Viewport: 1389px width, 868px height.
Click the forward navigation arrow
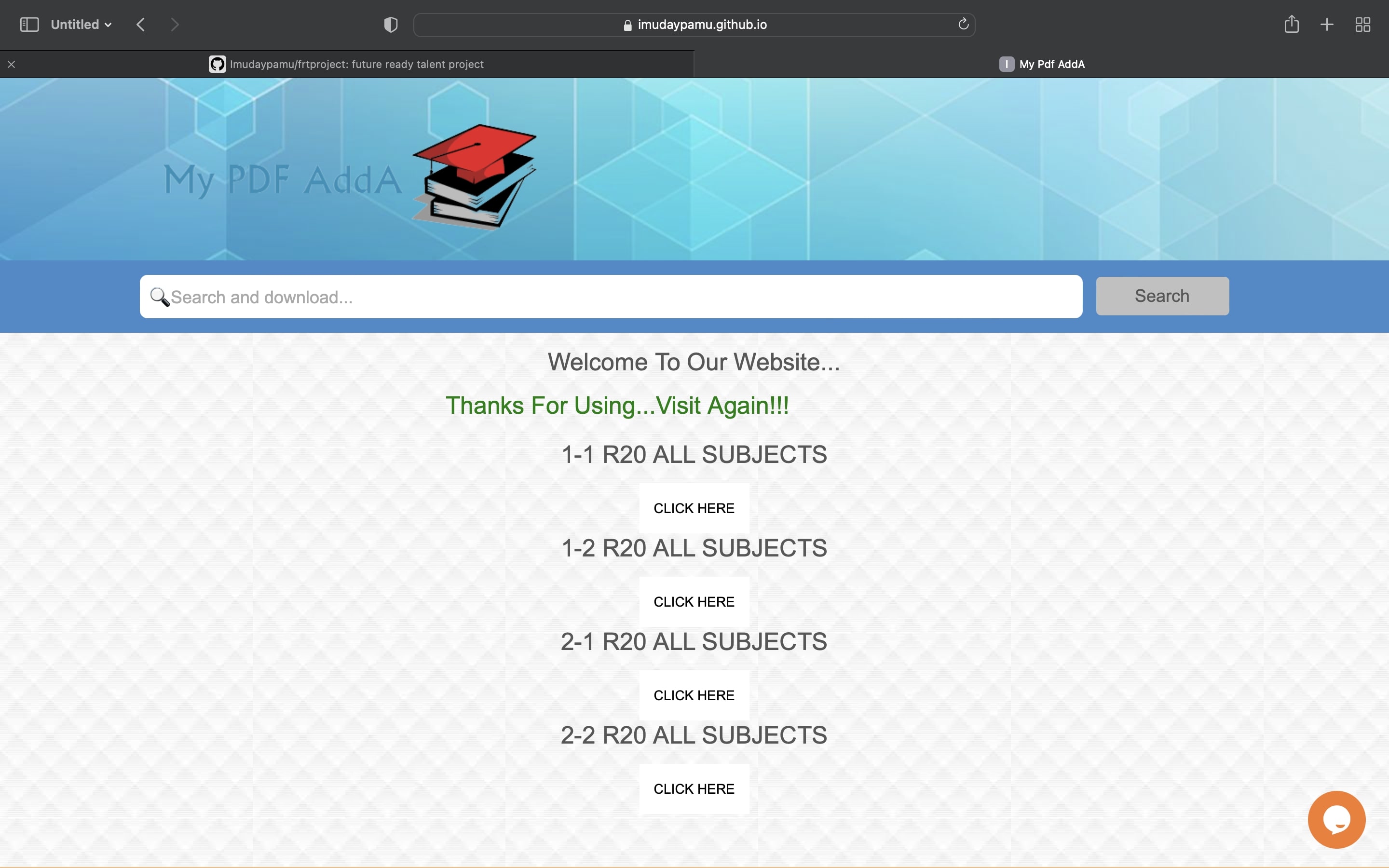(175, 25)
